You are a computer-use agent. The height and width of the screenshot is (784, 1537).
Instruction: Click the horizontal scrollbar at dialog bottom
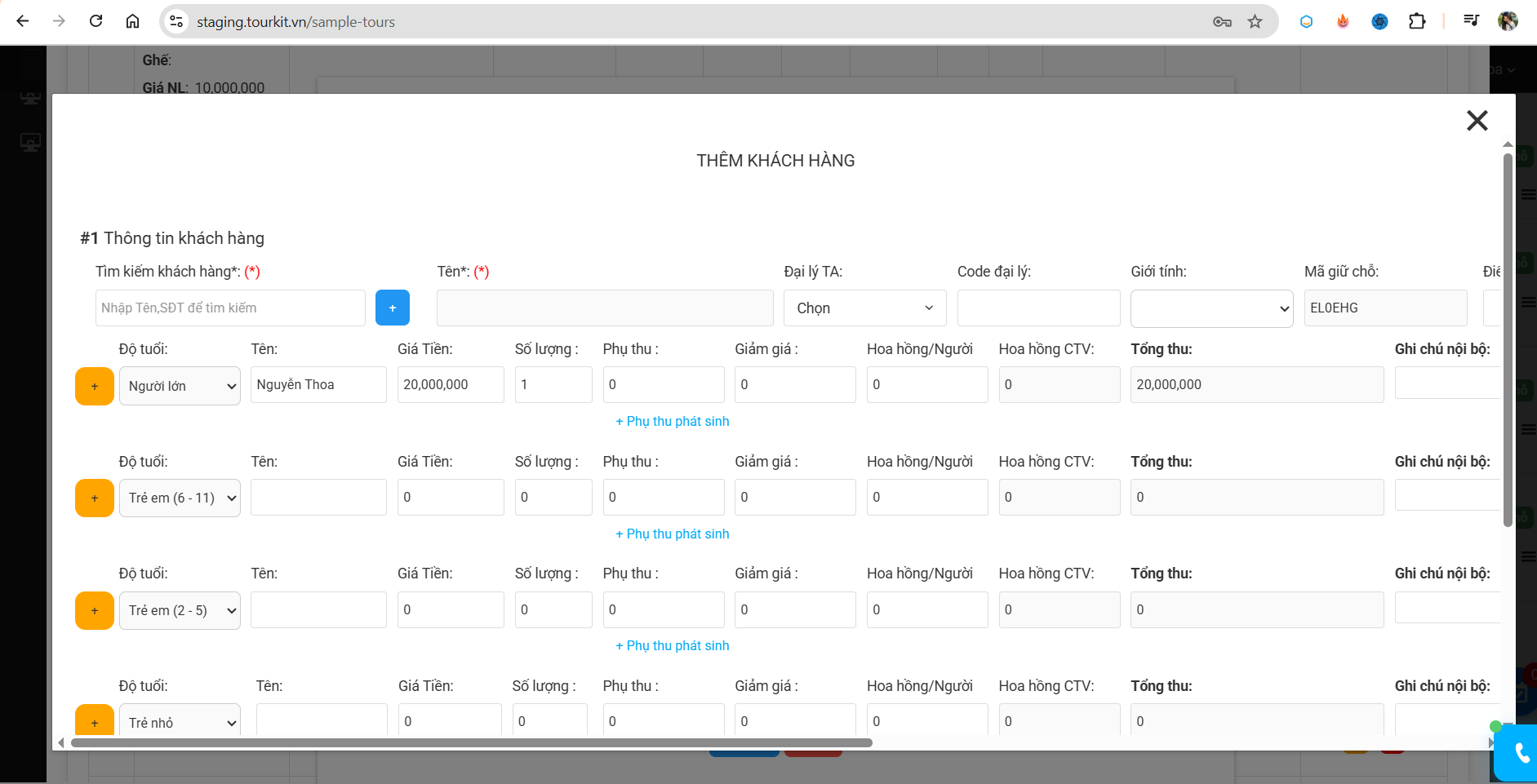pos(471,742)
